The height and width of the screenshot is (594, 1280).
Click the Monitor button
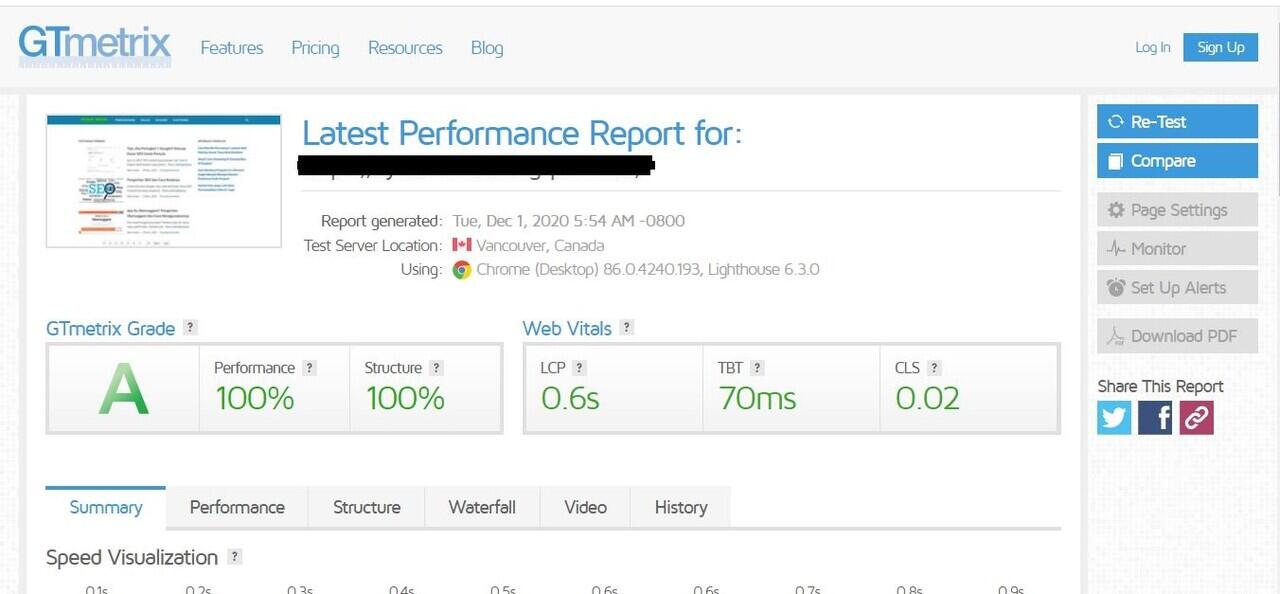point(1177,249)
